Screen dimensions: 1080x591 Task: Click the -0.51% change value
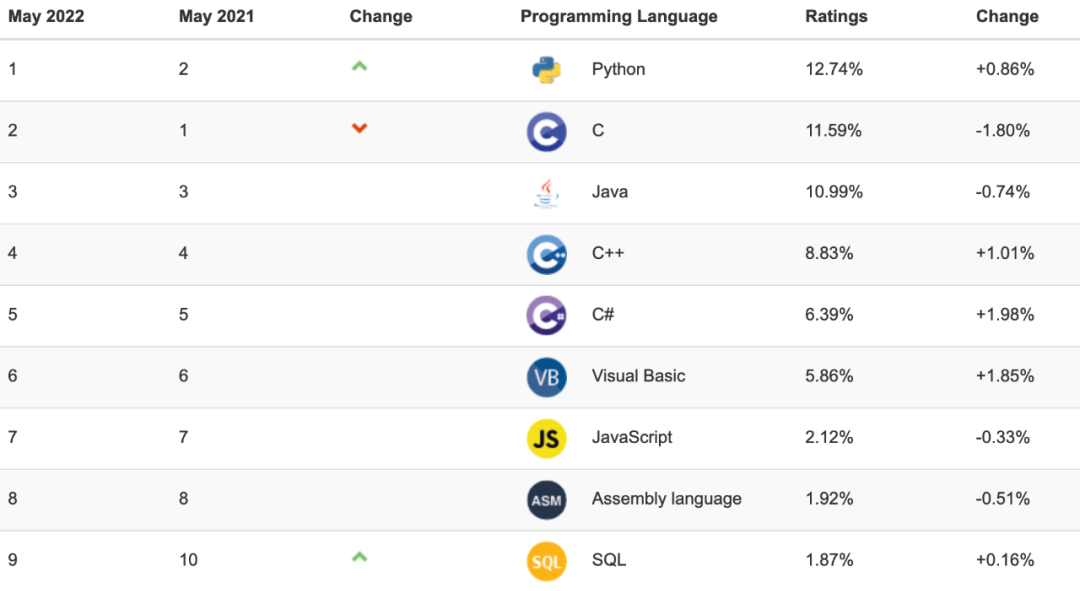(x=1003, y=498)
